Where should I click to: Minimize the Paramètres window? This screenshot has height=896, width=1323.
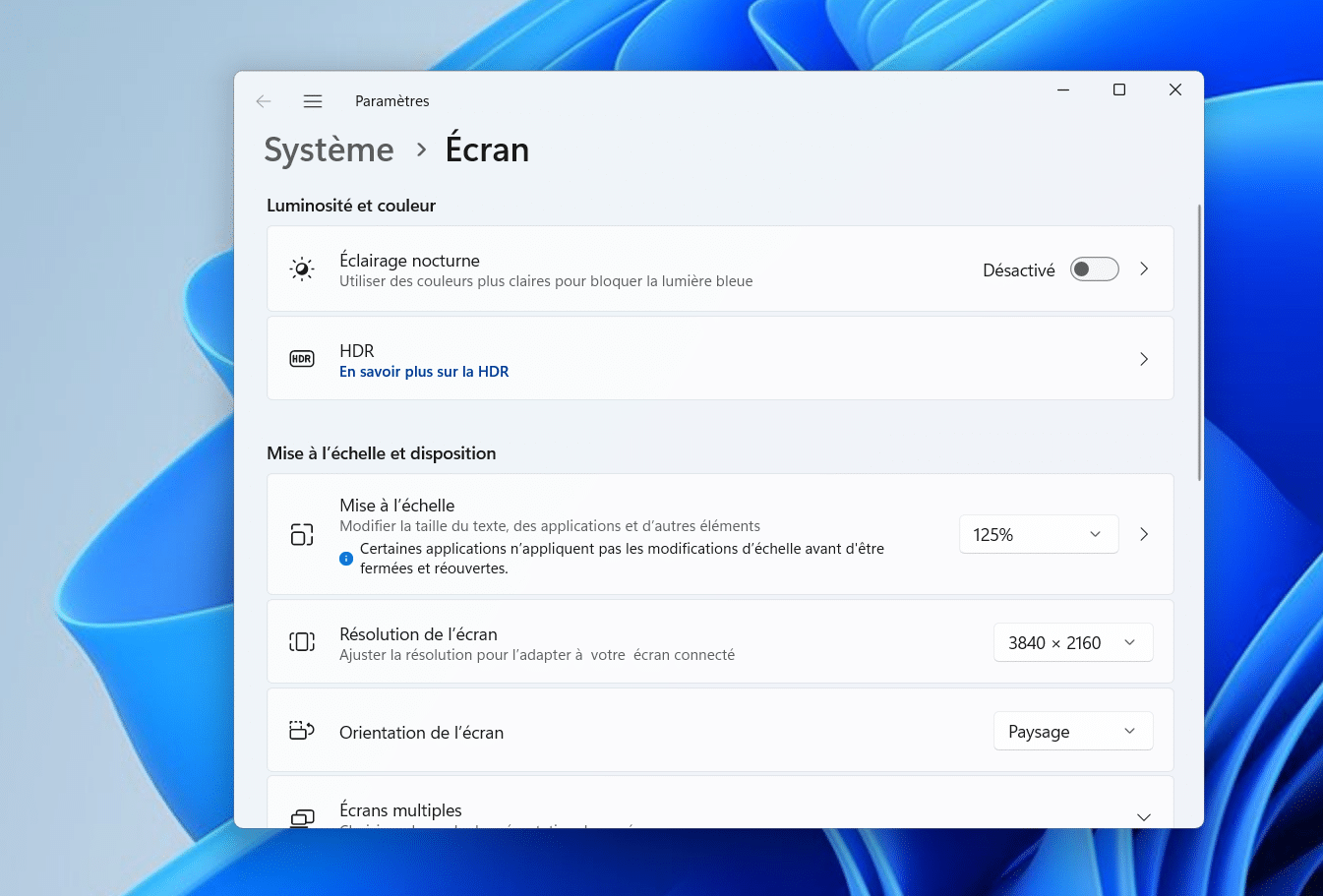click(1063, 90)
